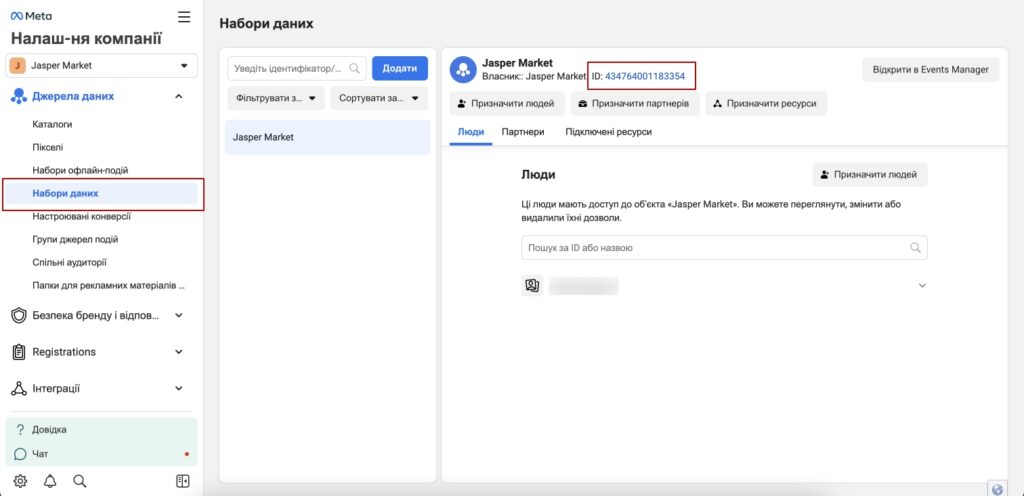
Task: Open Групи джерел подій in the sidebar
Action: click(75, 240)
